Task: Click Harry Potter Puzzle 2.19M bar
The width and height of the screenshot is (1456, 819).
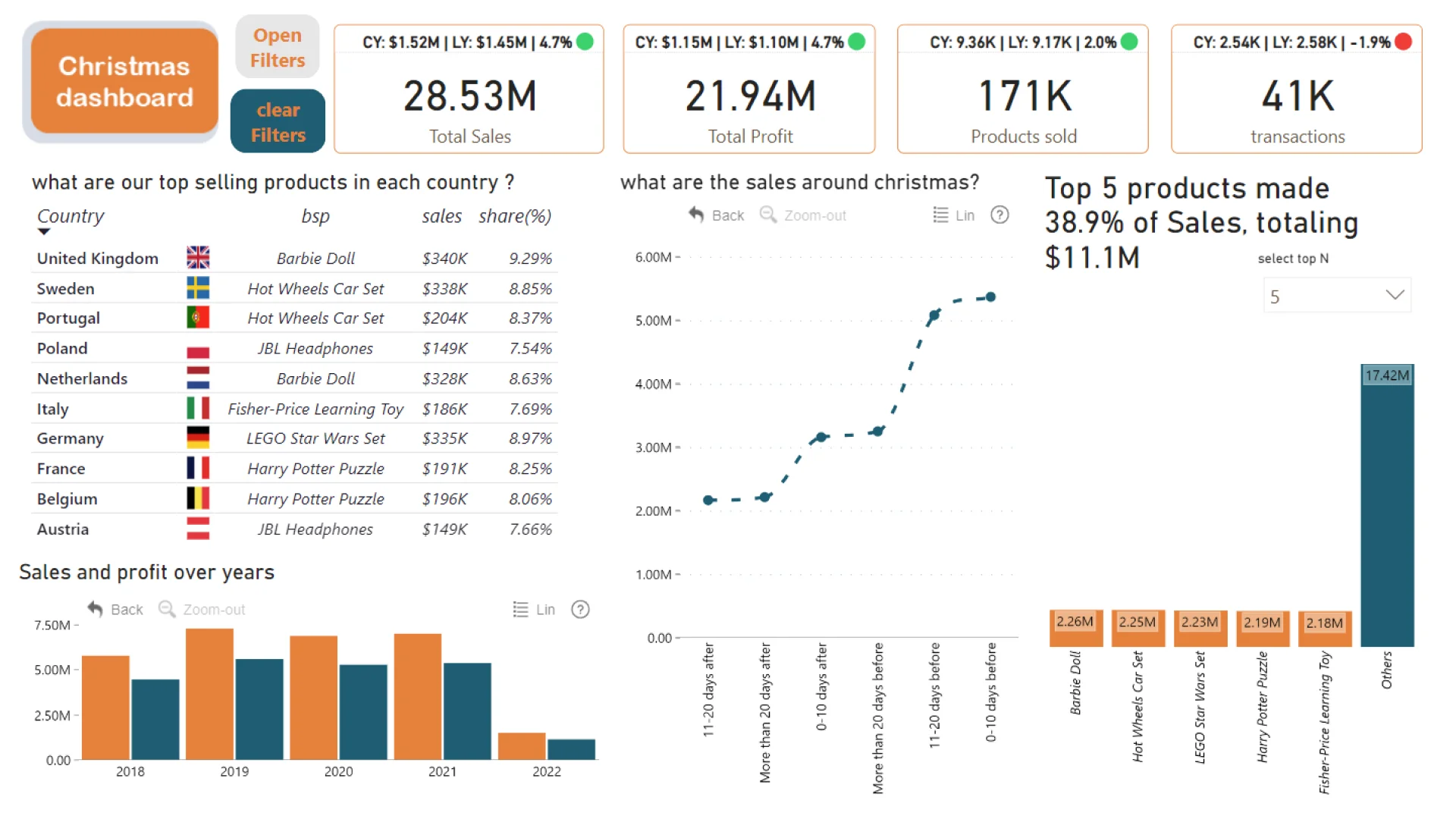Action: [x=1263, y=629]
